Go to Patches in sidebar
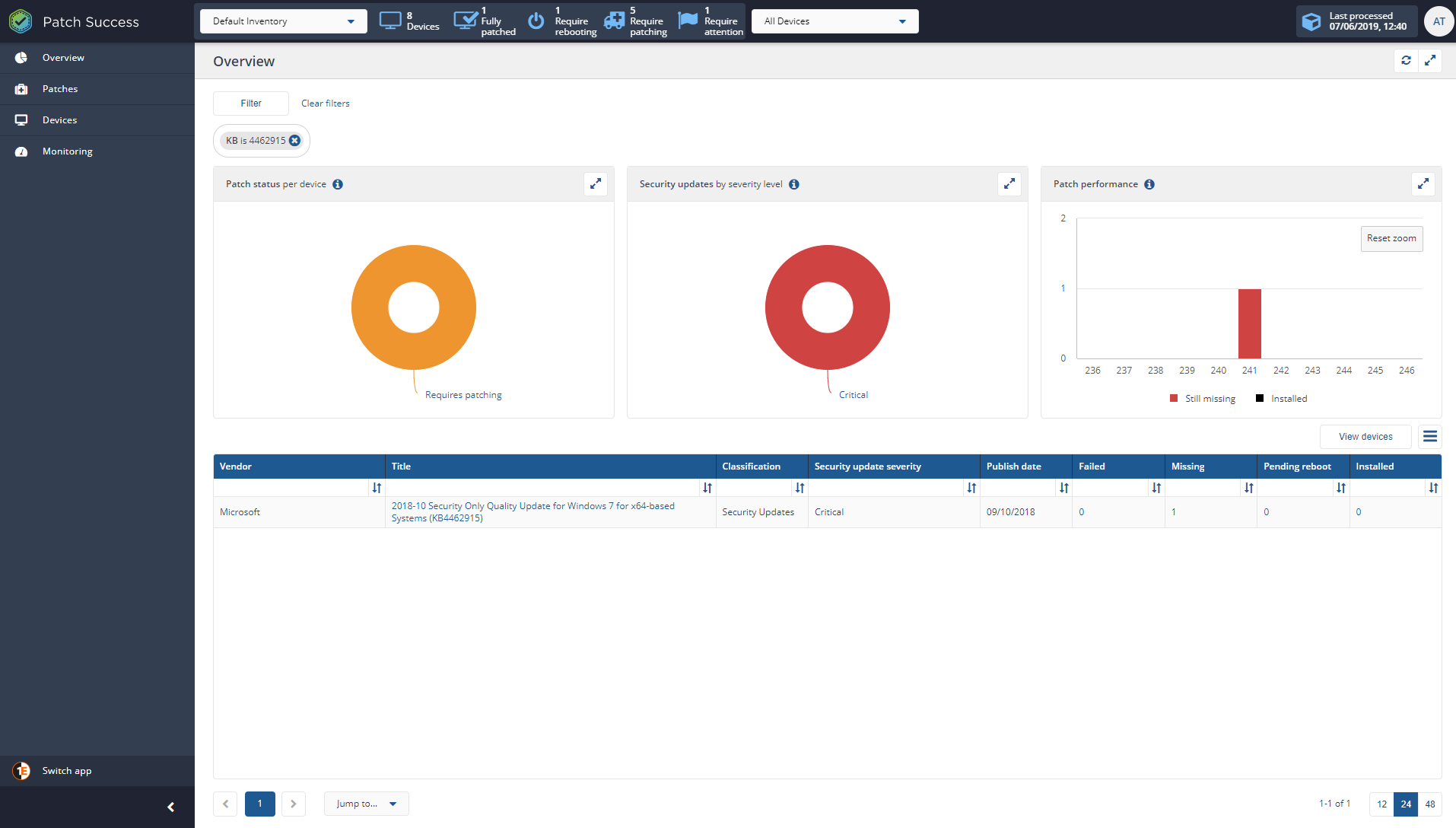The image size is (1456, 828). coord(97,89)
